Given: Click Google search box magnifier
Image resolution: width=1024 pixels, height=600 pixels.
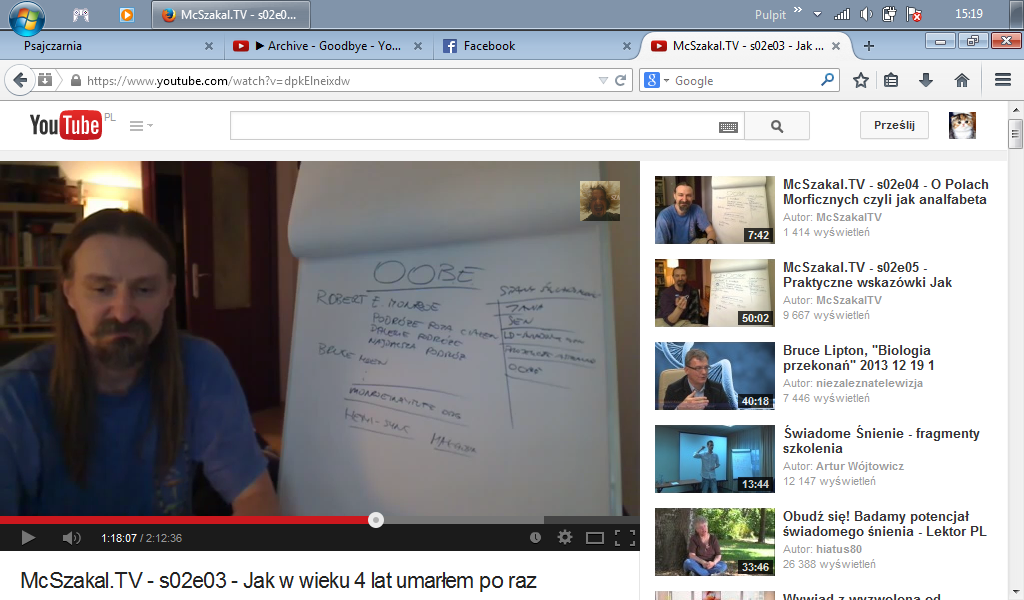Looking at the screenshot, I should [x=827, y=80].
